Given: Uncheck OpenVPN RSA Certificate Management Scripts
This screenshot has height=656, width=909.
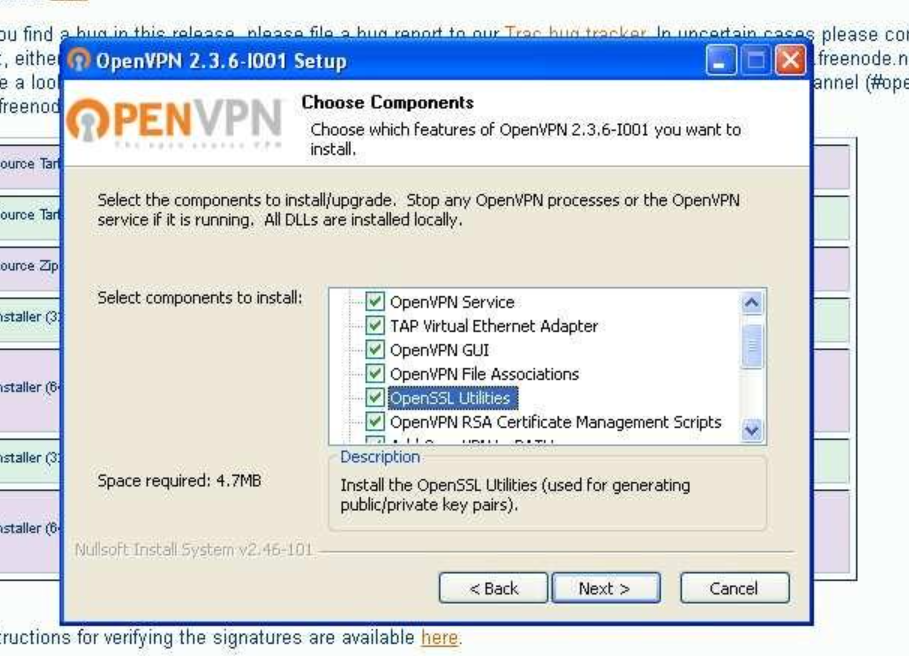Looking at the screenshot, I should (x=375, y=422).
